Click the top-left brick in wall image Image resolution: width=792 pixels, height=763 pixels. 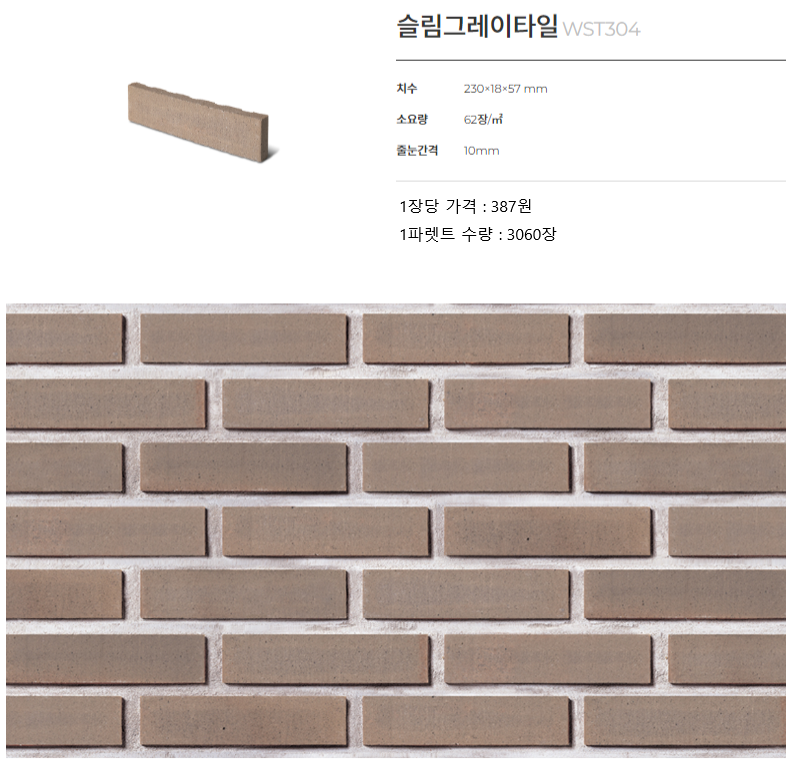[x=65, y=338]
